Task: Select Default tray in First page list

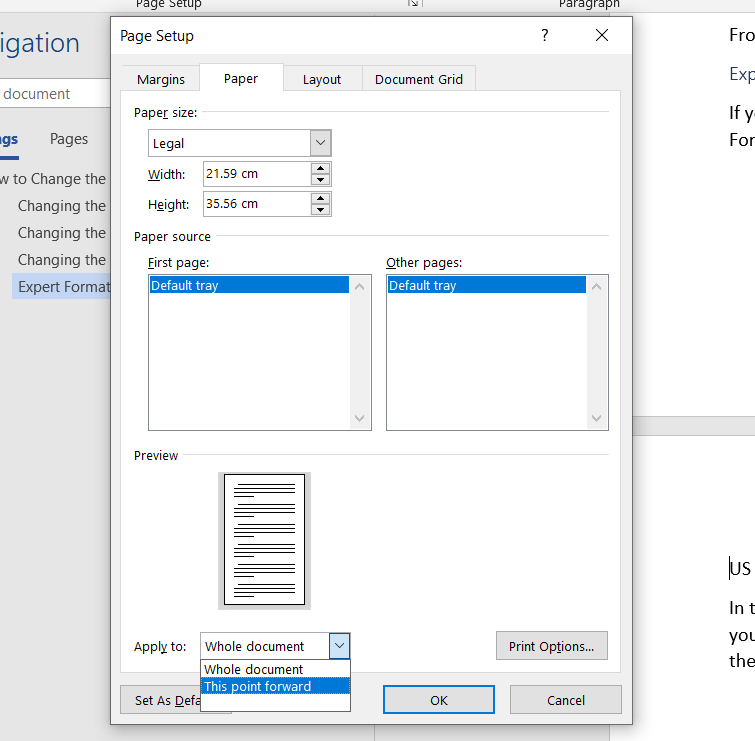Action: [249, 286]
